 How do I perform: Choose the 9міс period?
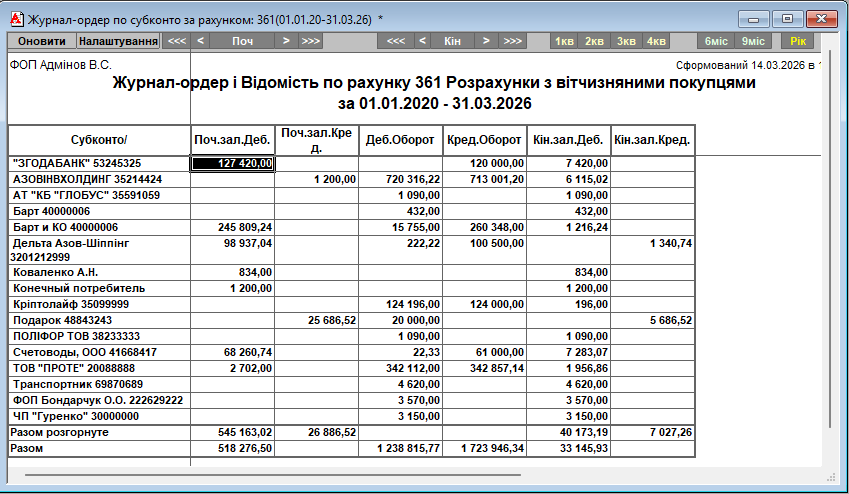point(752,41)
